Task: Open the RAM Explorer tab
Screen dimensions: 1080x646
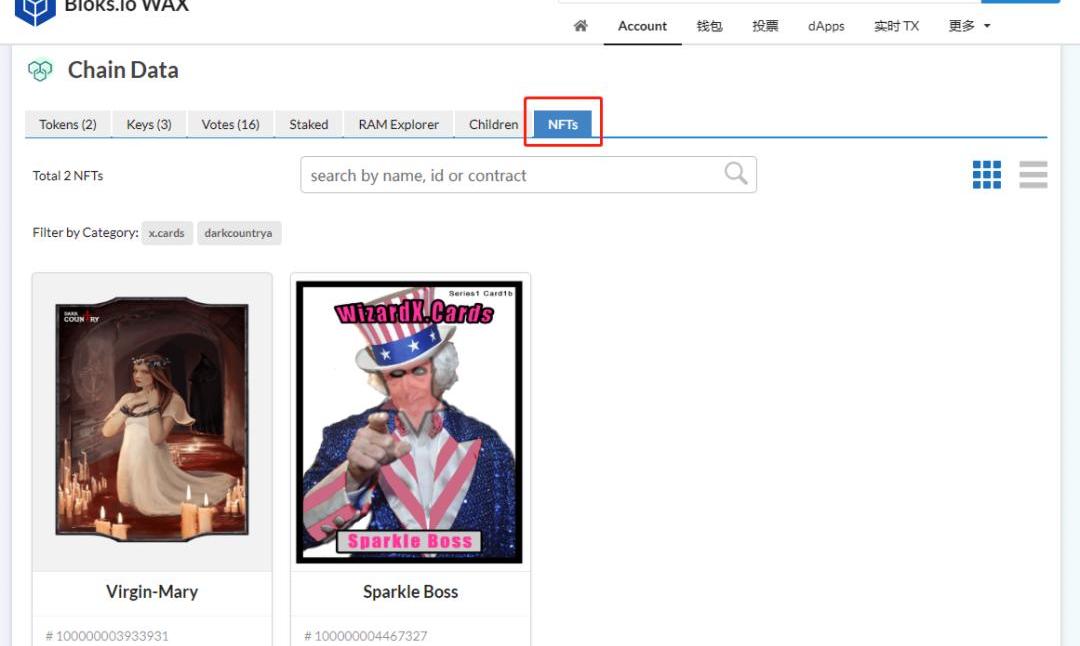Action: click(x=398, y=124)
